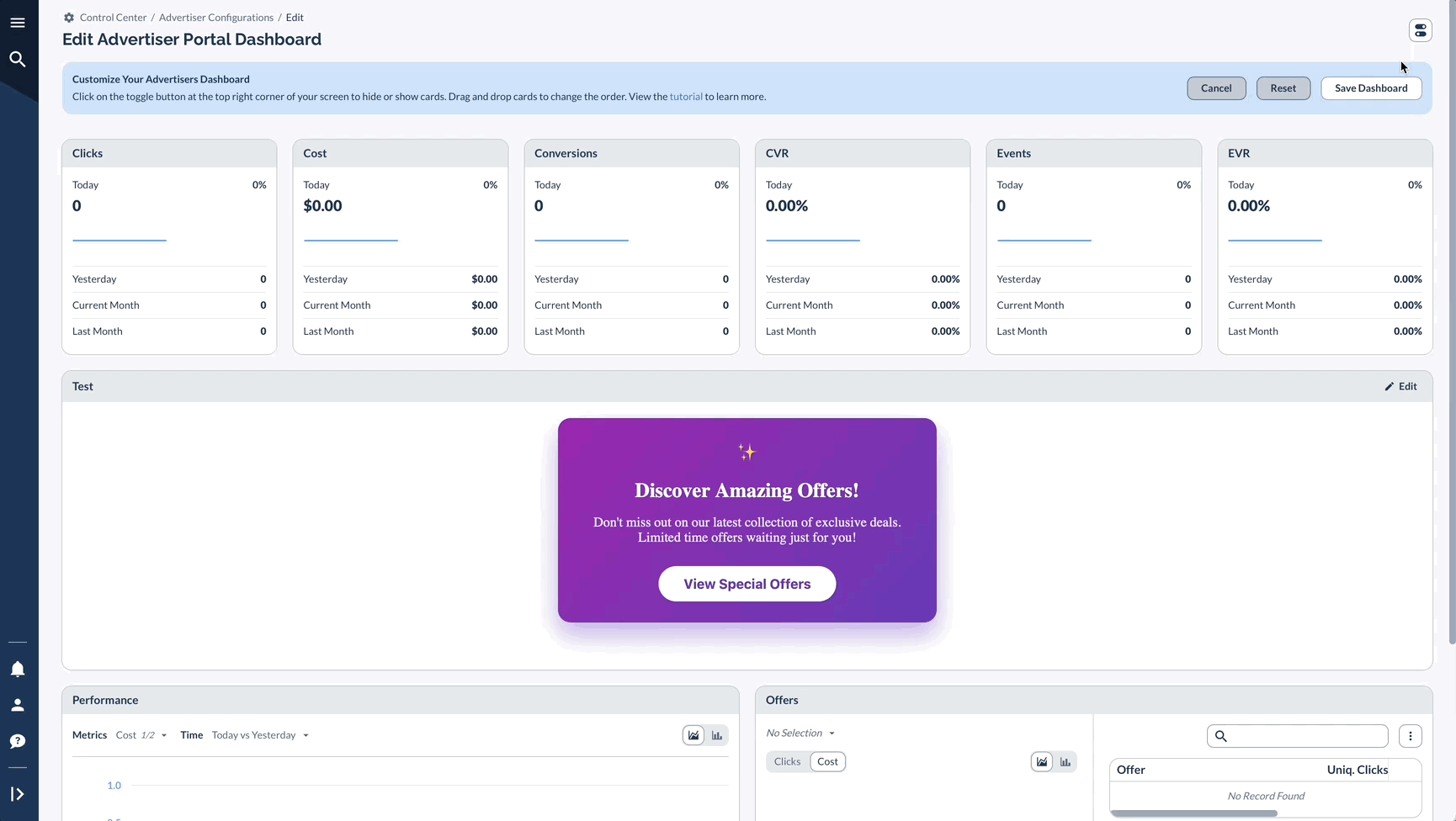Click the Reset button
Image resolution: width=1456 pixels, height=821 pixels.
pos(1283,88)
